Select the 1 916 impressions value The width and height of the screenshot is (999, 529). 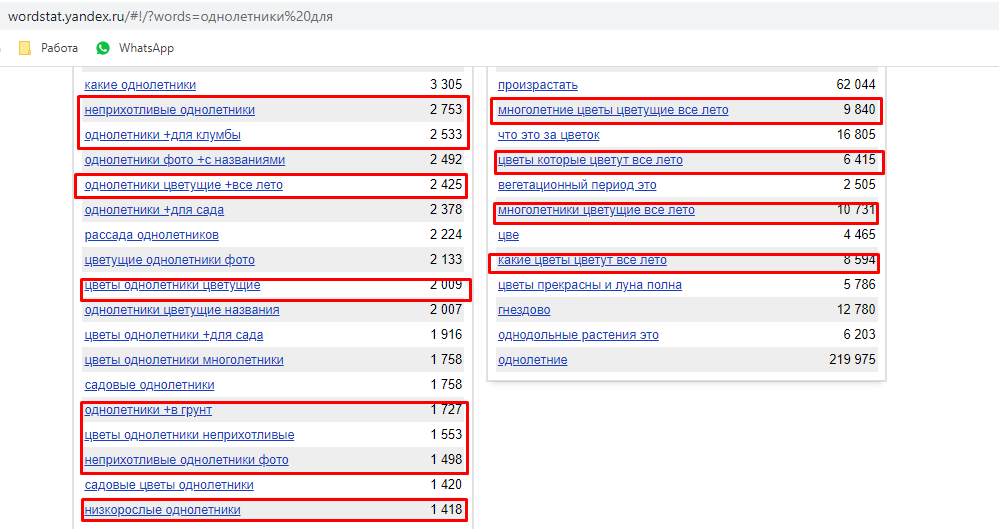(x=446, y=335)
